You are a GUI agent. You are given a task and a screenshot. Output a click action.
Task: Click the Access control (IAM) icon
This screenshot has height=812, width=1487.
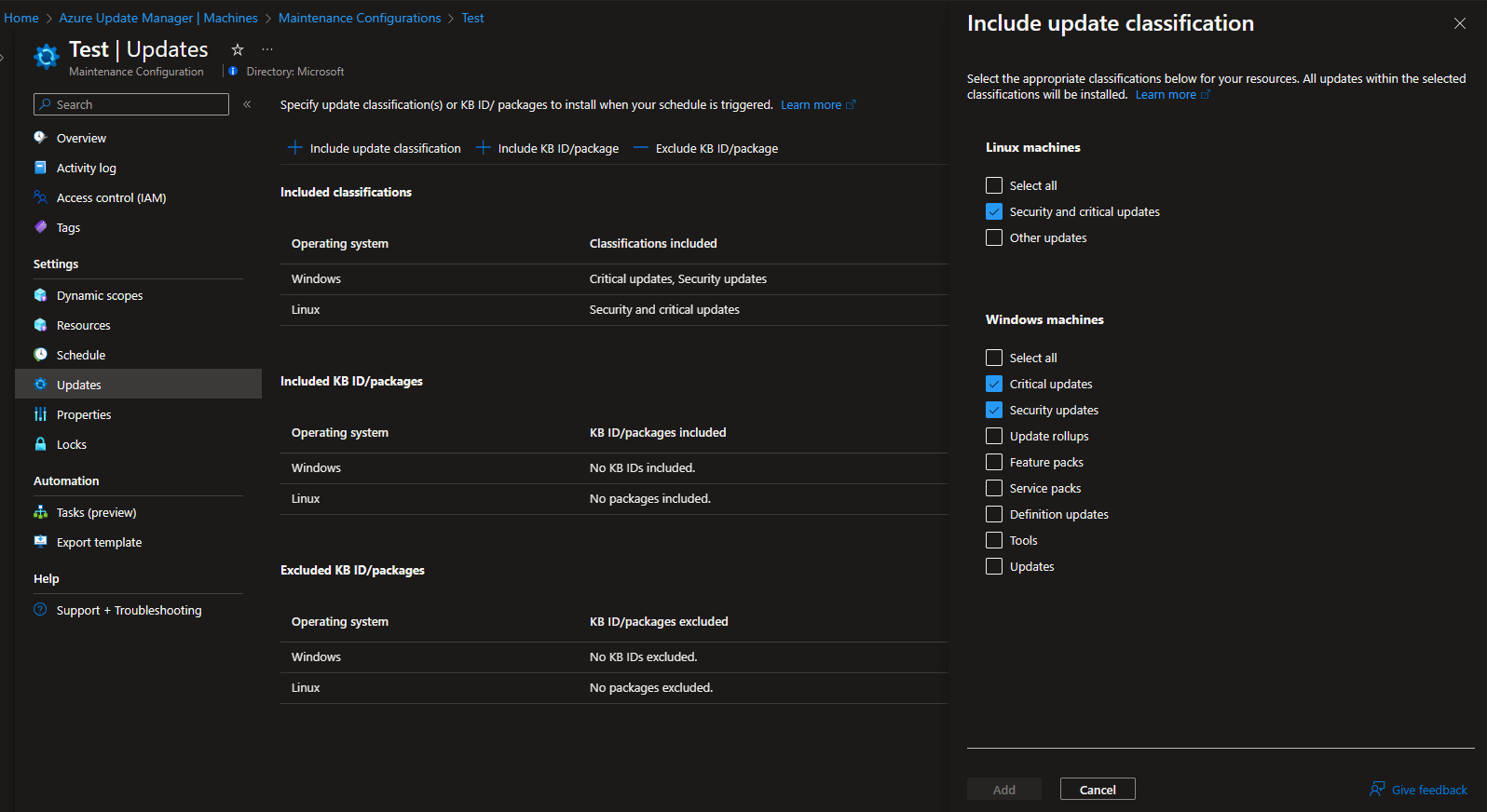tap(40, 197)
